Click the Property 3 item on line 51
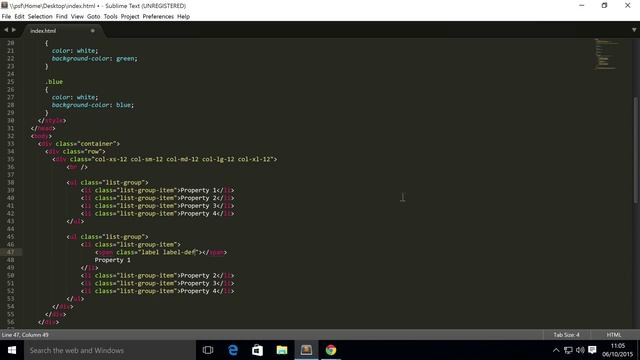Image resolution: width=640 pixels, height=360 pixels. pyautogui.click(x=157, y=283)
